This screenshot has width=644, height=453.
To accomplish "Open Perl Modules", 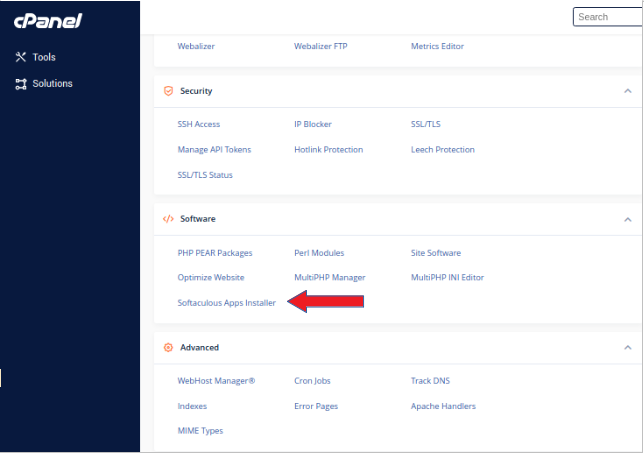I will [319, 253].
